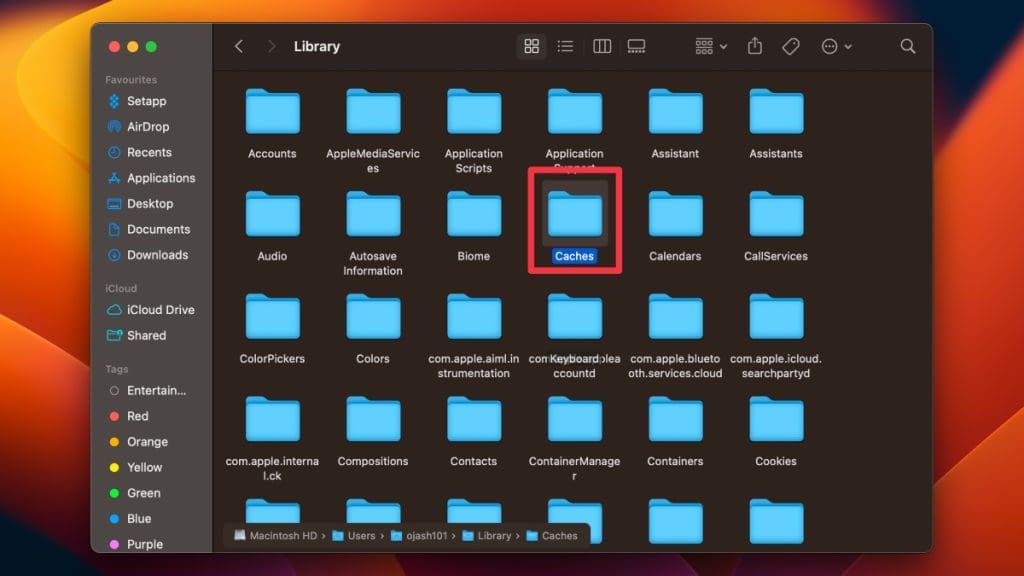Open the group-by dropdown in toolbar
This screenshot has height=576, width=1024.
tap(711, 46)
